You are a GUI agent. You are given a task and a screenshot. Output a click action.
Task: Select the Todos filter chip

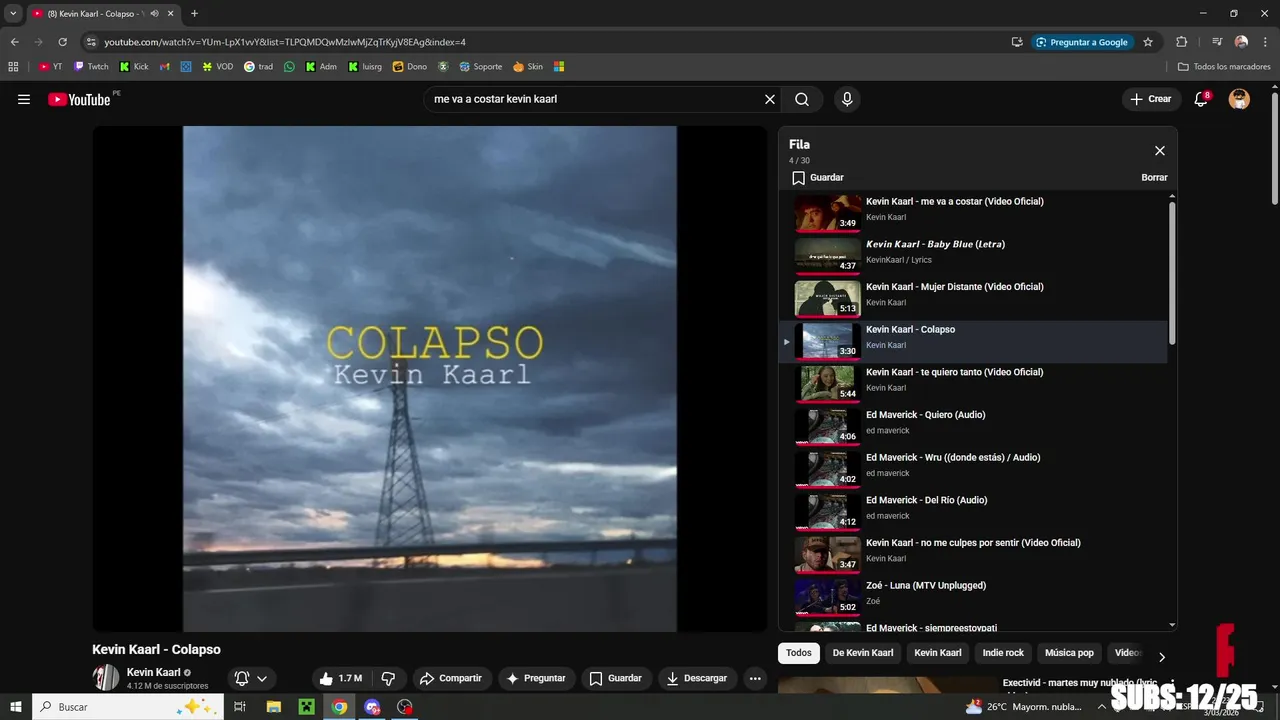click(x=799, y=653)
